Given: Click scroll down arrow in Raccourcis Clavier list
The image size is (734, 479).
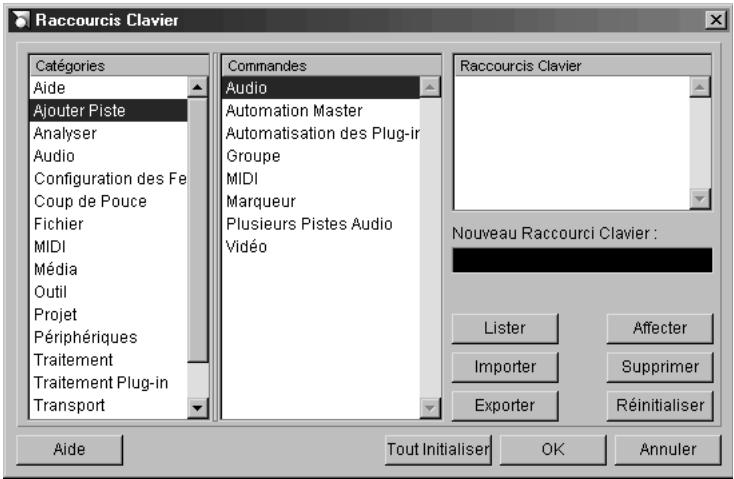Looking at the screenshot, I should pos(700,199).
